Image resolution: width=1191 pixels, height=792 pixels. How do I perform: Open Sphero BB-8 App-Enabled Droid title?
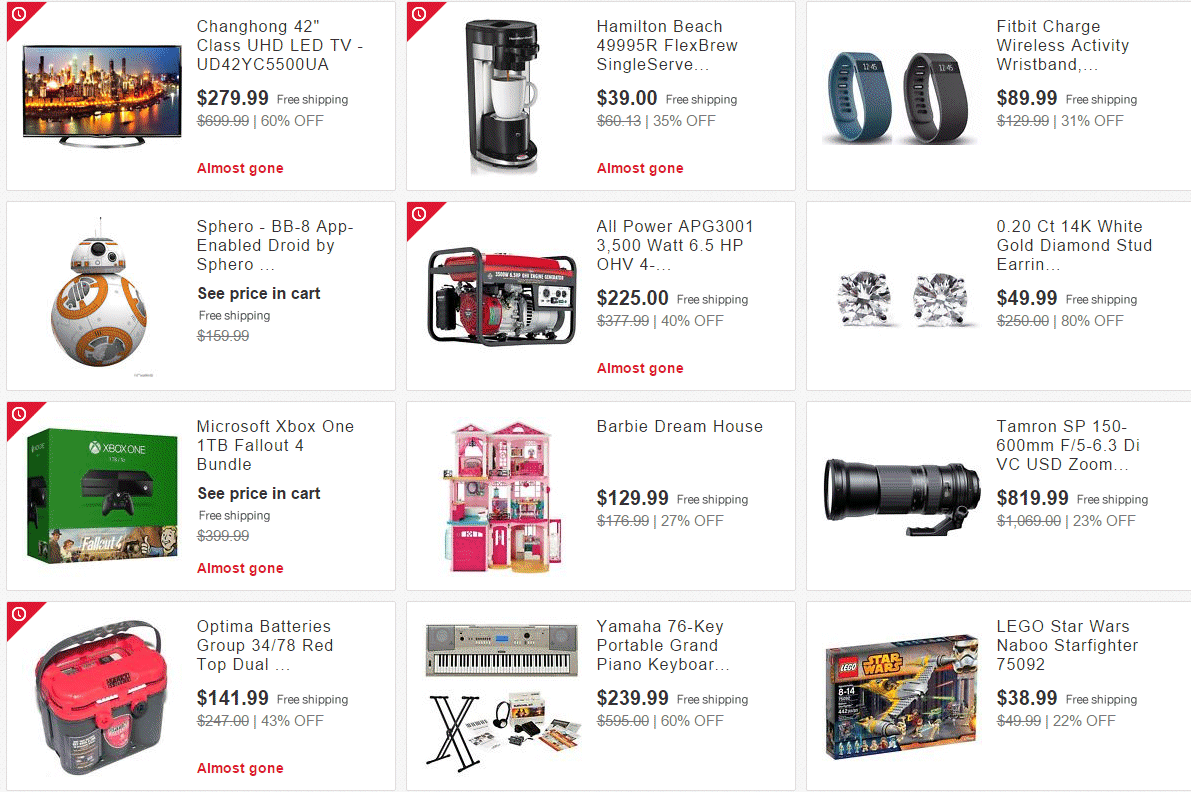(x=275, y=245)
